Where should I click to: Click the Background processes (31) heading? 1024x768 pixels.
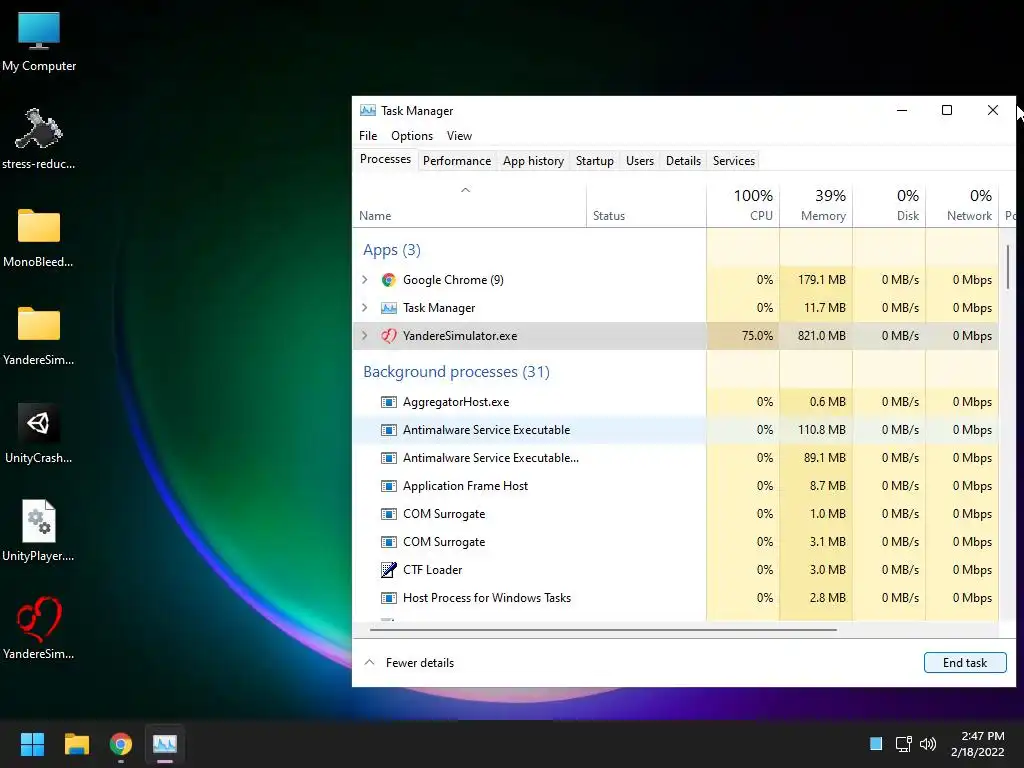(456, 372)
